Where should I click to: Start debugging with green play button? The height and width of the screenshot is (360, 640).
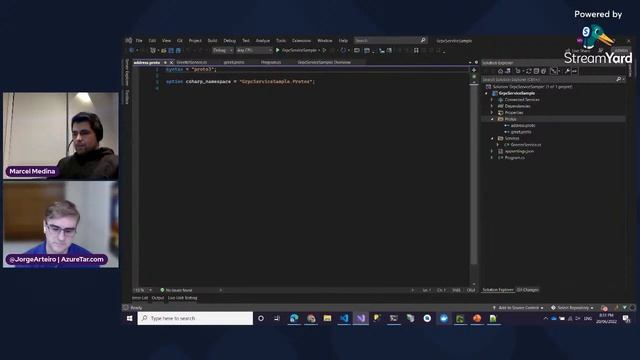tap(278, 50)
